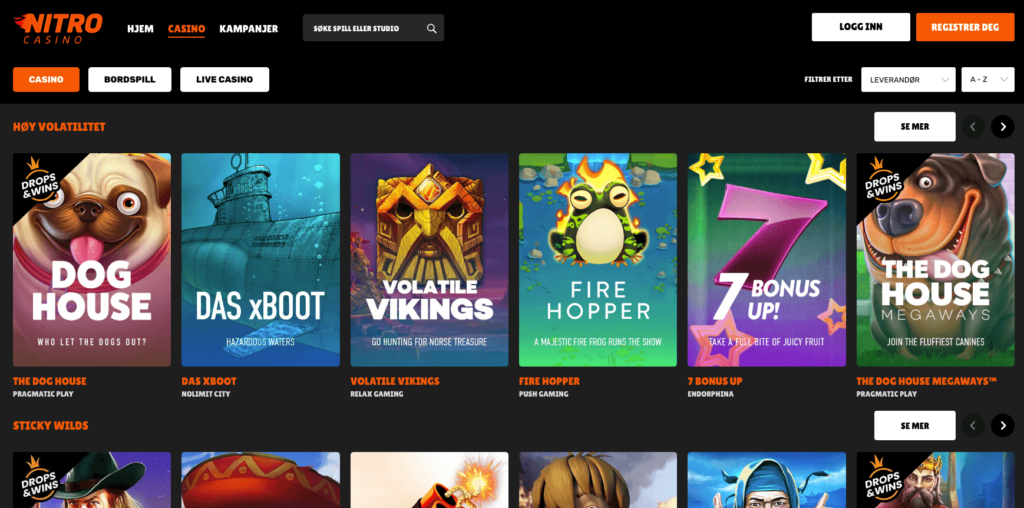Open the 7 Bonus Up game thumbnail
Image resolution: width=1024 pixels, height=508 pixels.
(767, 260)
